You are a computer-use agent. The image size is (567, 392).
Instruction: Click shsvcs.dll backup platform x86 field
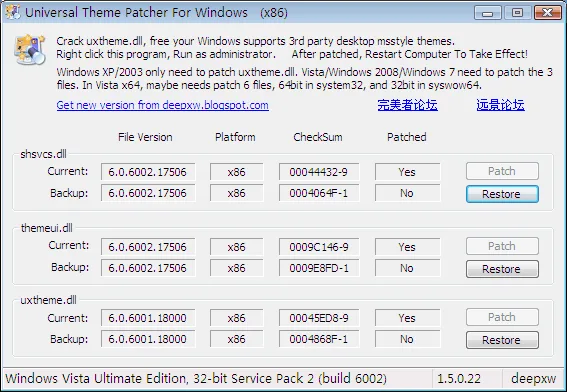coord(236,193)
